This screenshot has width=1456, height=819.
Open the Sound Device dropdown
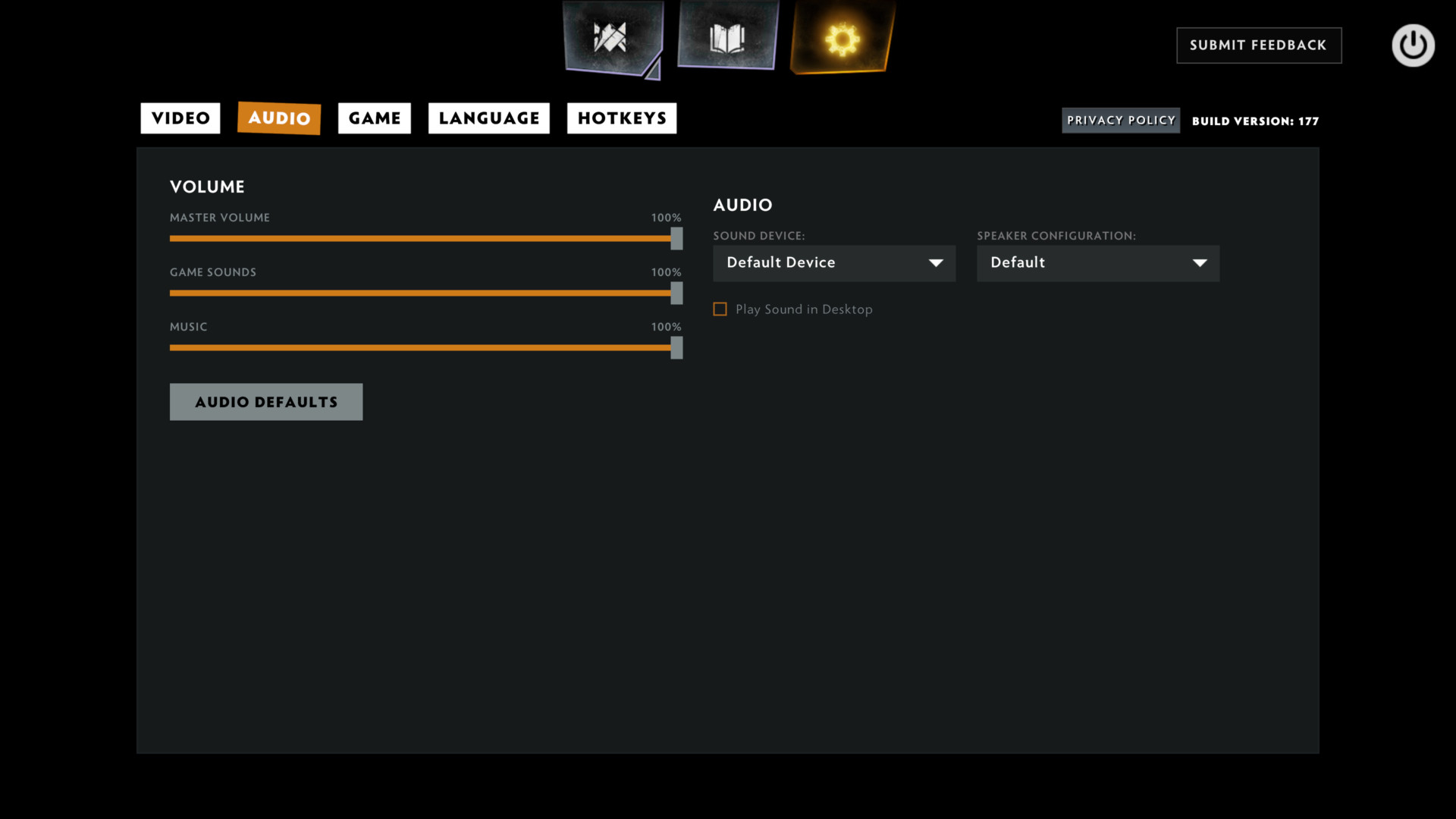point(834,263)
